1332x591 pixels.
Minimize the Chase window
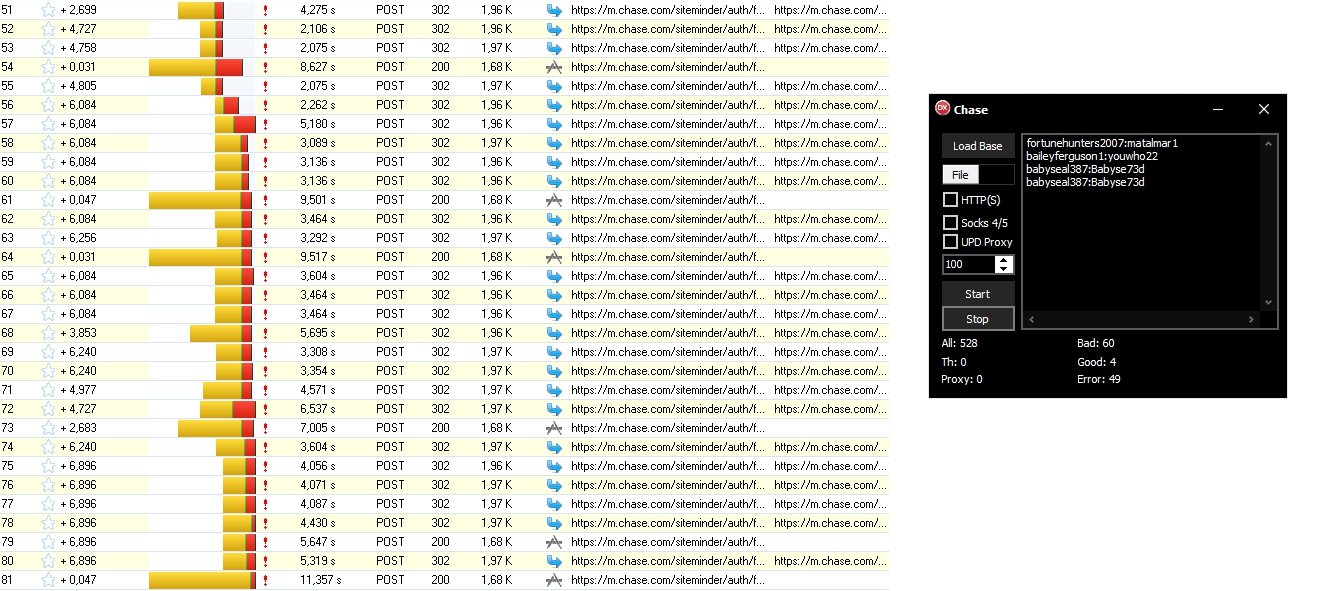click(1218, 109)
